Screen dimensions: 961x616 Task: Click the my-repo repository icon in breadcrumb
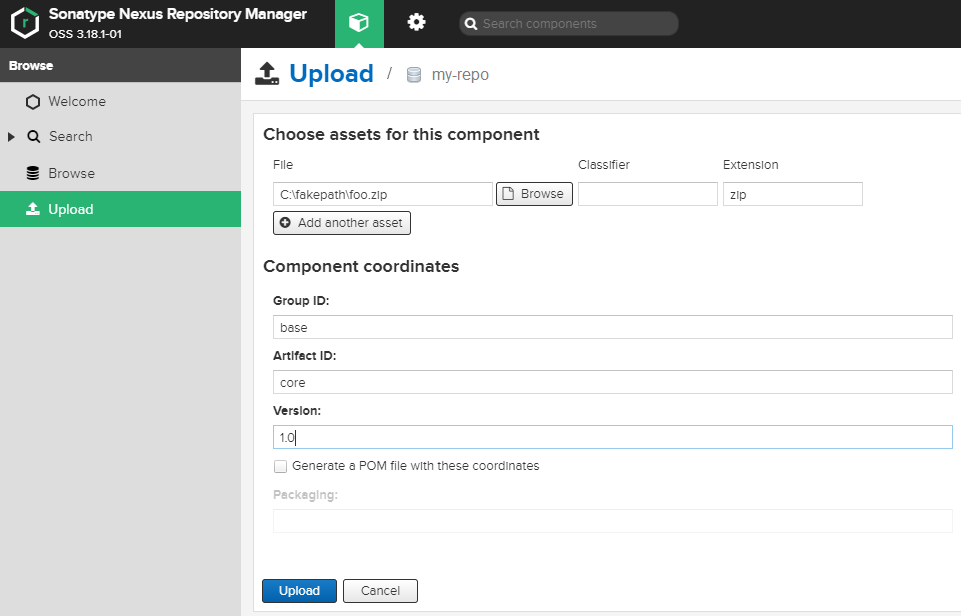click(414, 74)
